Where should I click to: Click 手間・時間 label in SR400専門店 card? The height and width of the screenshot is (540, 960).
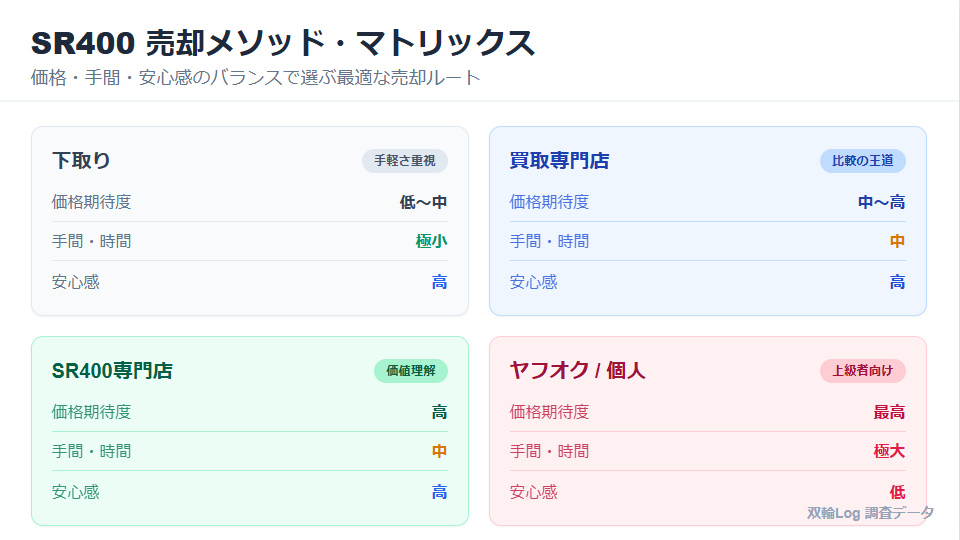tap(91, 451)
